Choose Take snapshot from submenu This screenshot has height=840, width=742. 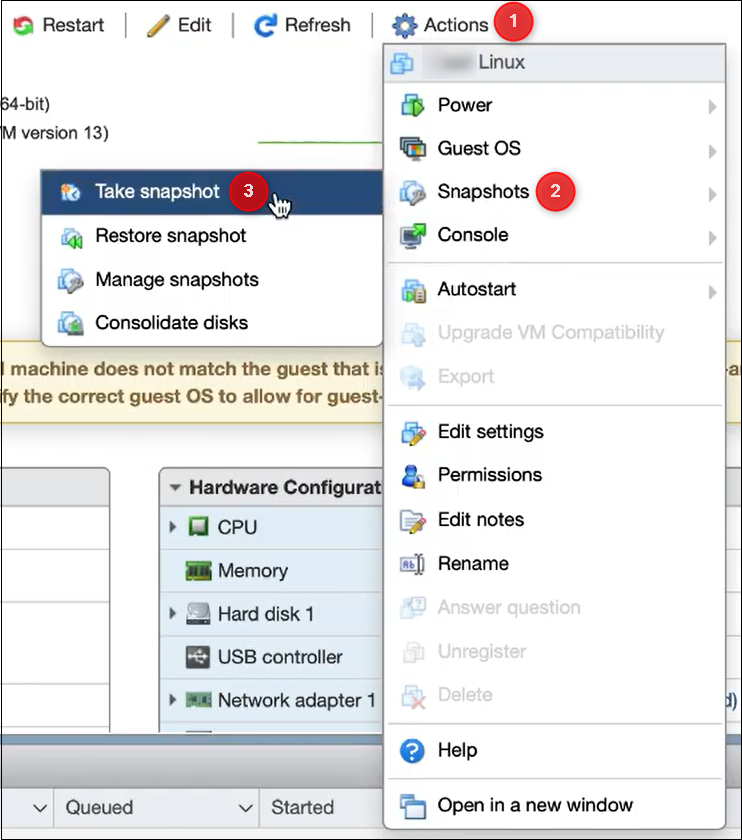(212, 192)
